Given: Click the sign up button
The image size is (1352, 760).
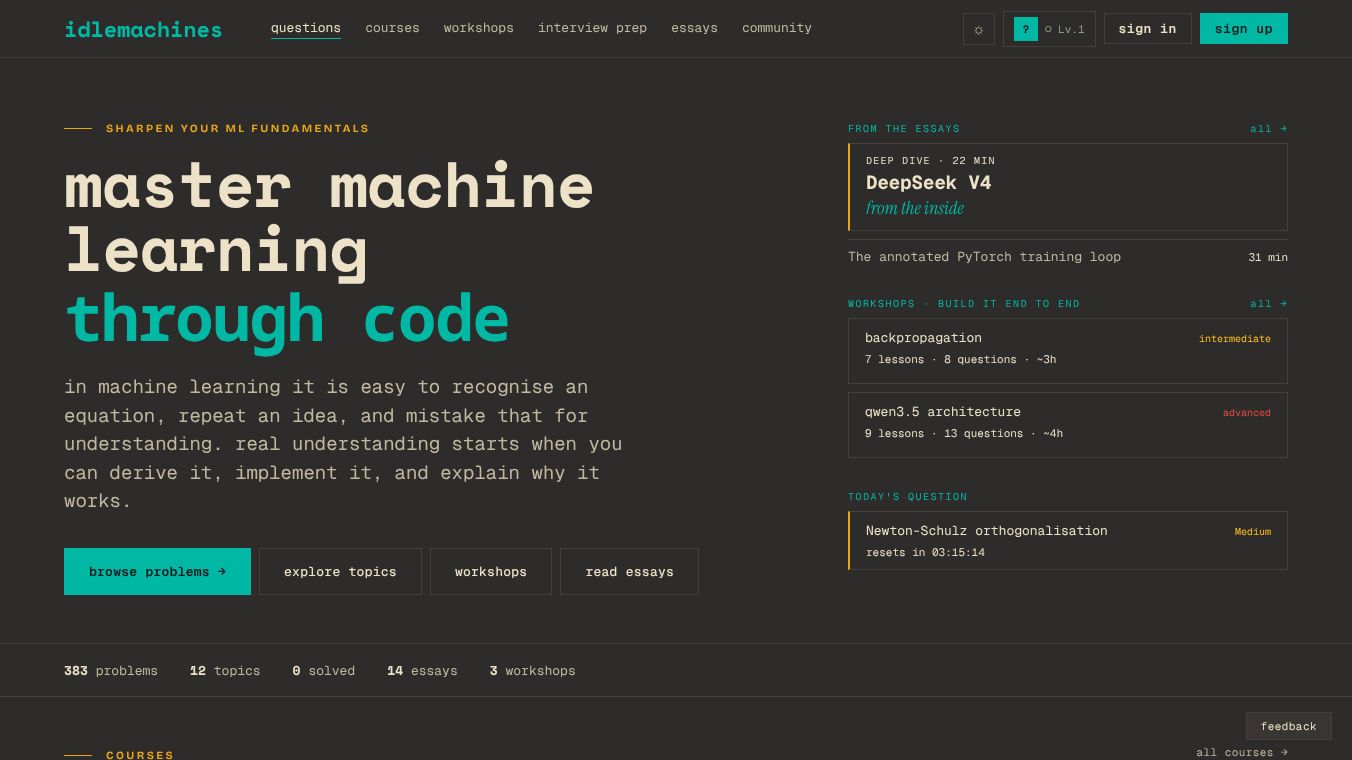Looking at the screenshot, I should tap(1244, 29).
